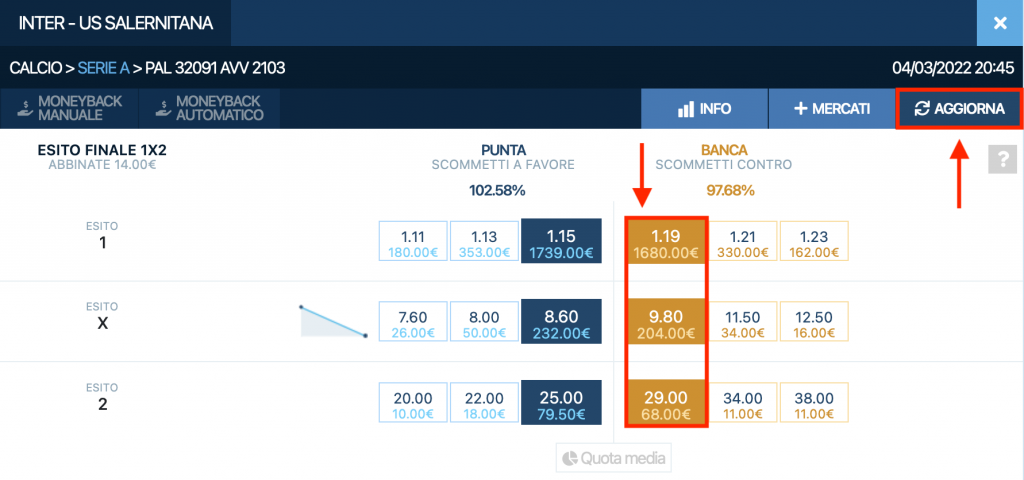This screenshot has height=480, width=1024.
Task: Pick the 1.13 back odds box
Action: 484,244
